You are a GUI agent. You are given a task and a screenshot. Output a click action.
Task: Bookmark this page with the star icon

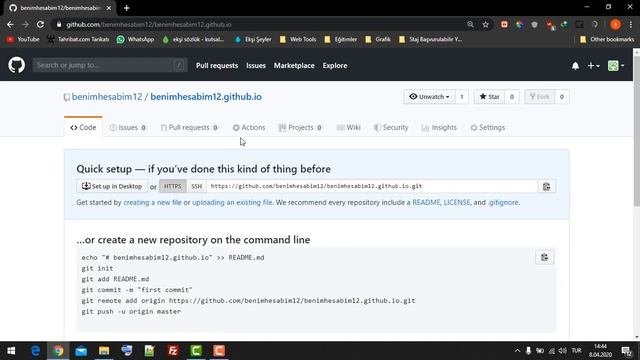click(x=485, y=24)
